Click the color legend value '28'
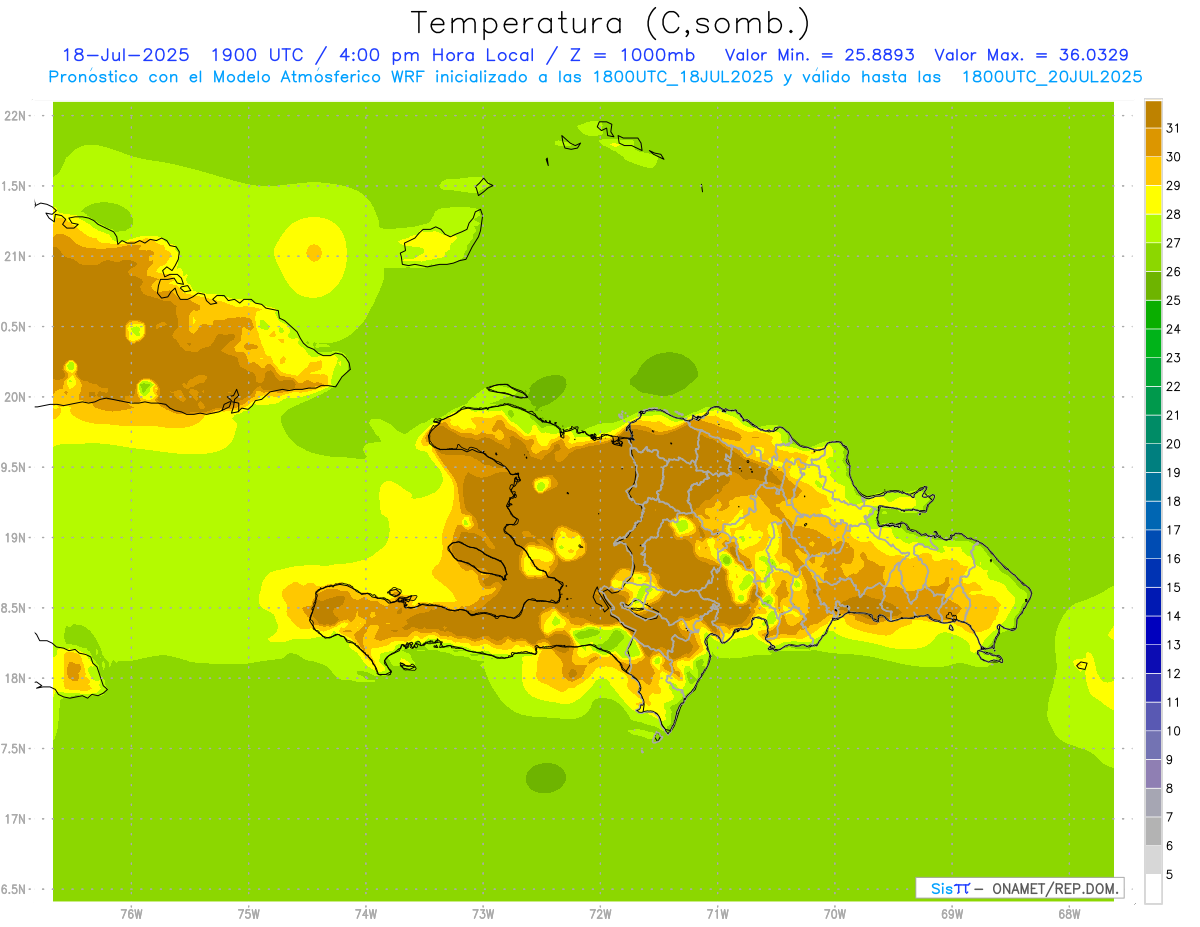Viewport: 1200px width, 927px height. [1173, 214]
